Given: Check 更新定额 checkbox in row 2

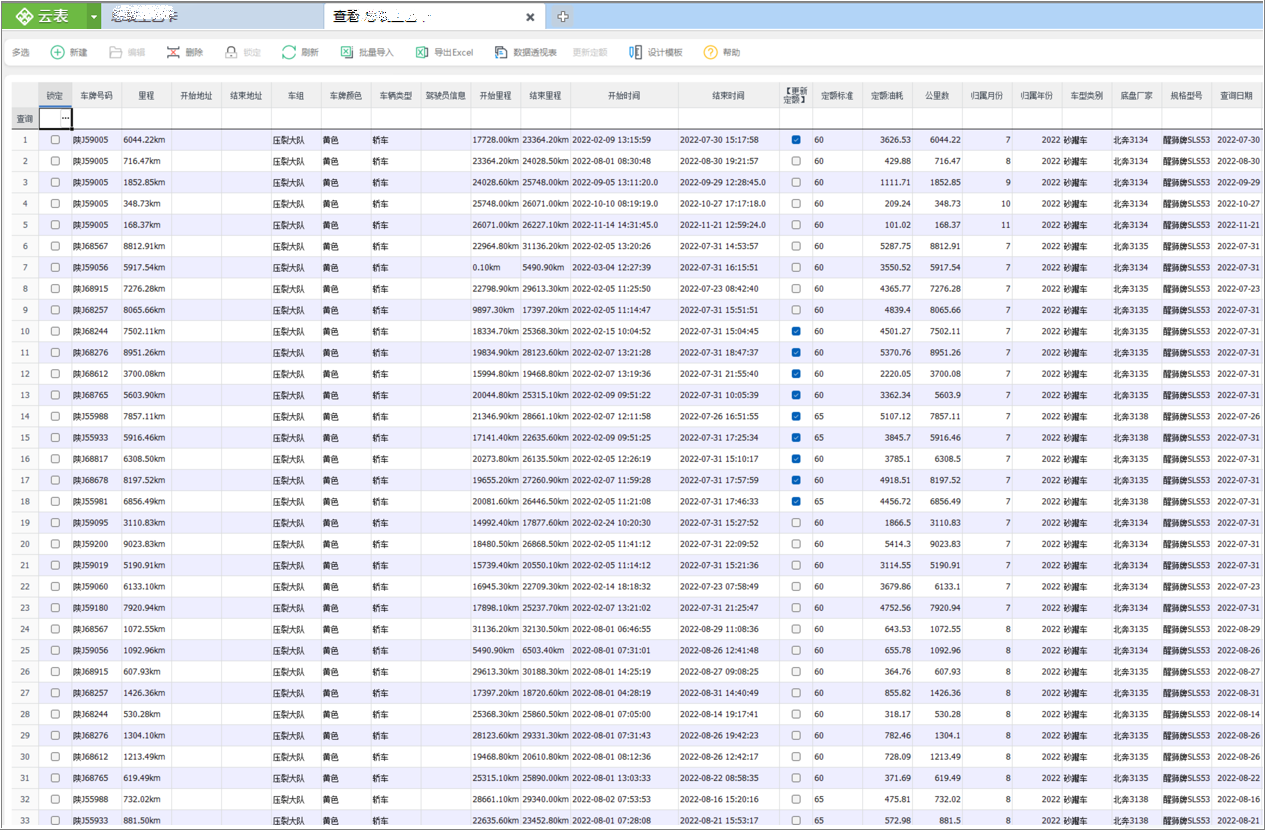Looking at the screenshot, I should pyautogui.click(x=796, y=161).
